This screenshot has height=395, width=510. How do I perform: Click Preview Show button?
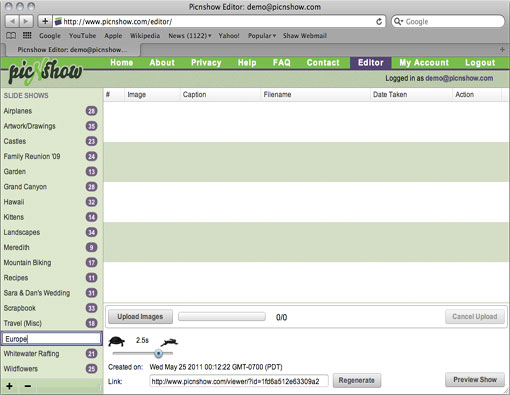click(x=475, y=380)
